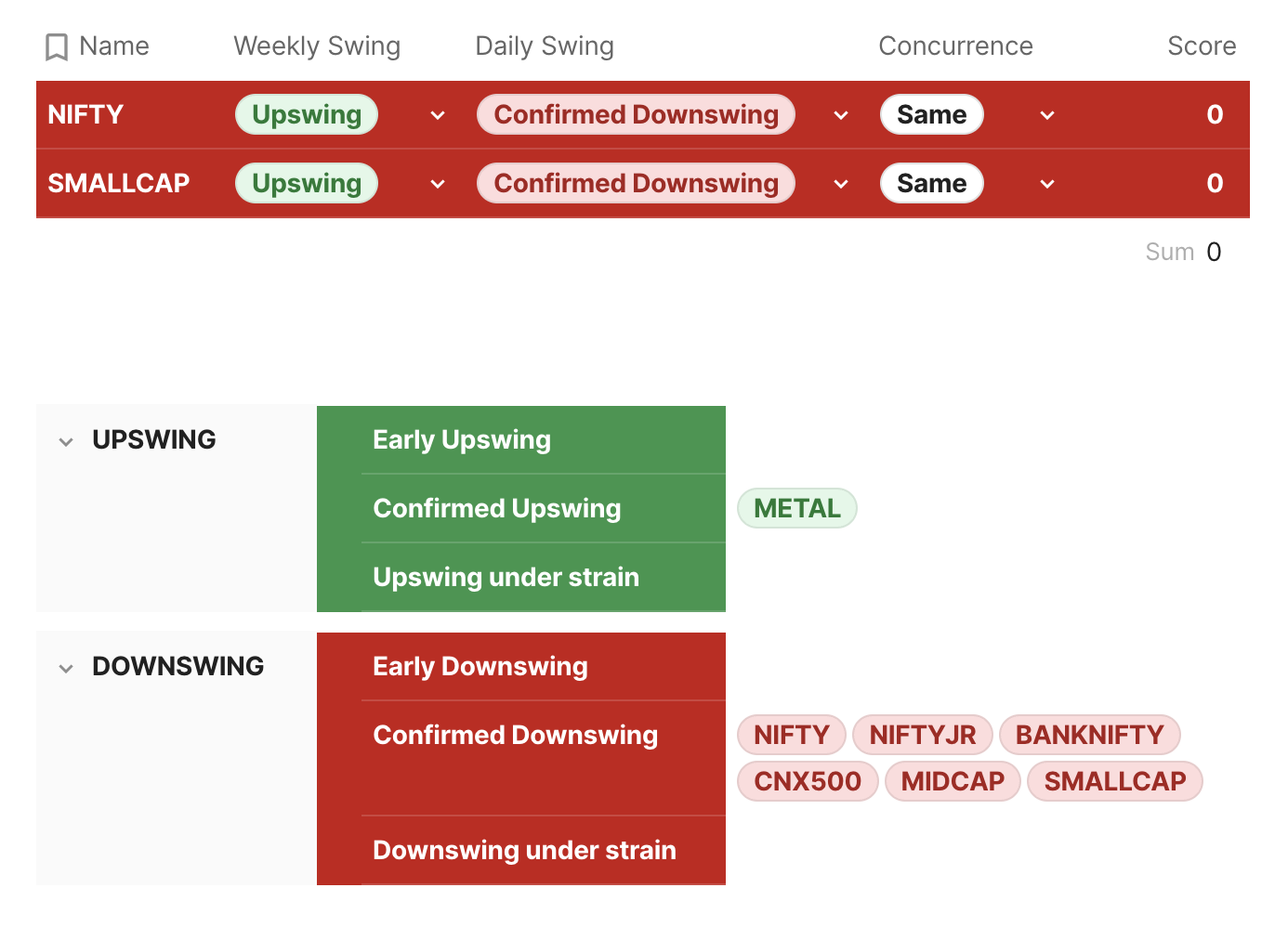1288x927 pixels.
Task: Open NIFTY Concurrence dropdown chevron
Action: 1047,115
